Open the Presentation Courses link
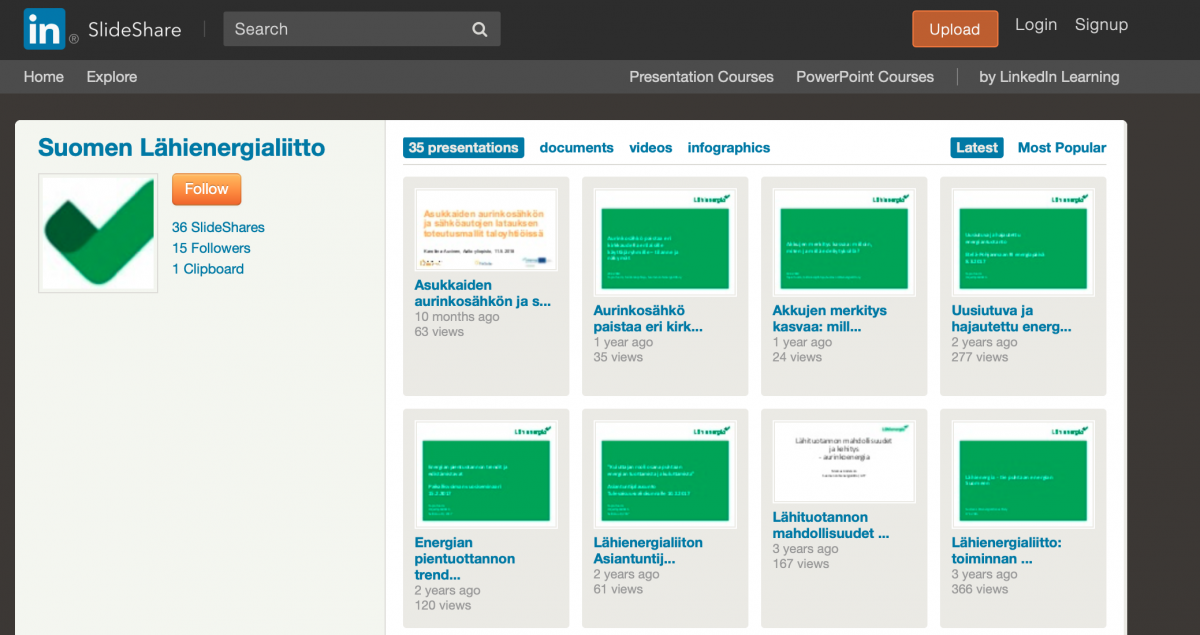The width and height of the screenshot is (1200, 635). 701,77
